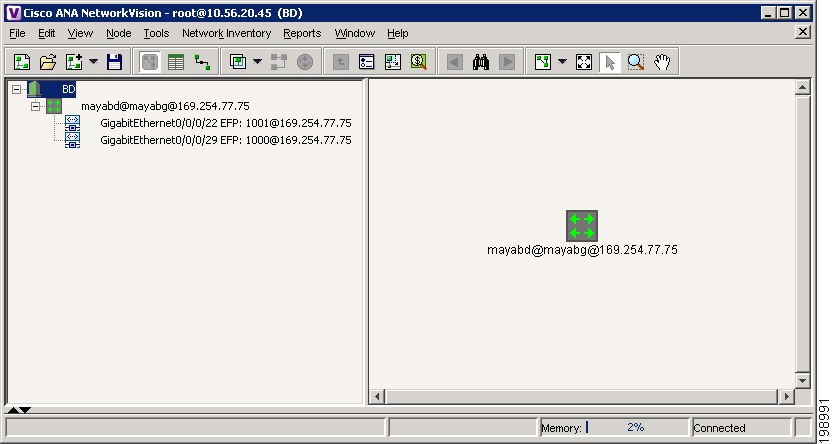Click the map horizontal scrollbar left arrow

point(378,396)
